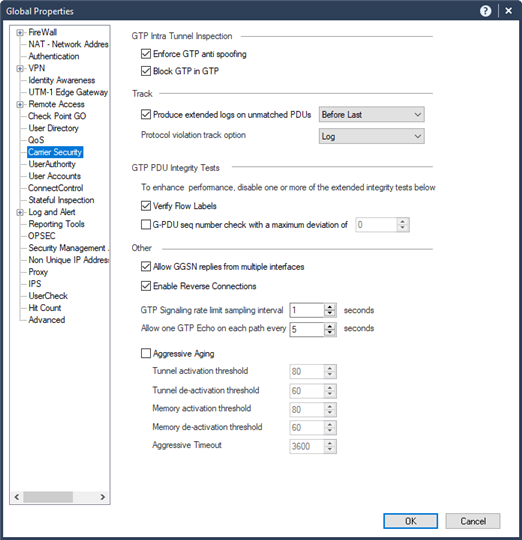Toggle Enforce GTP anti spoofing checkbox
522x540 pixels.
pos(146,54)
